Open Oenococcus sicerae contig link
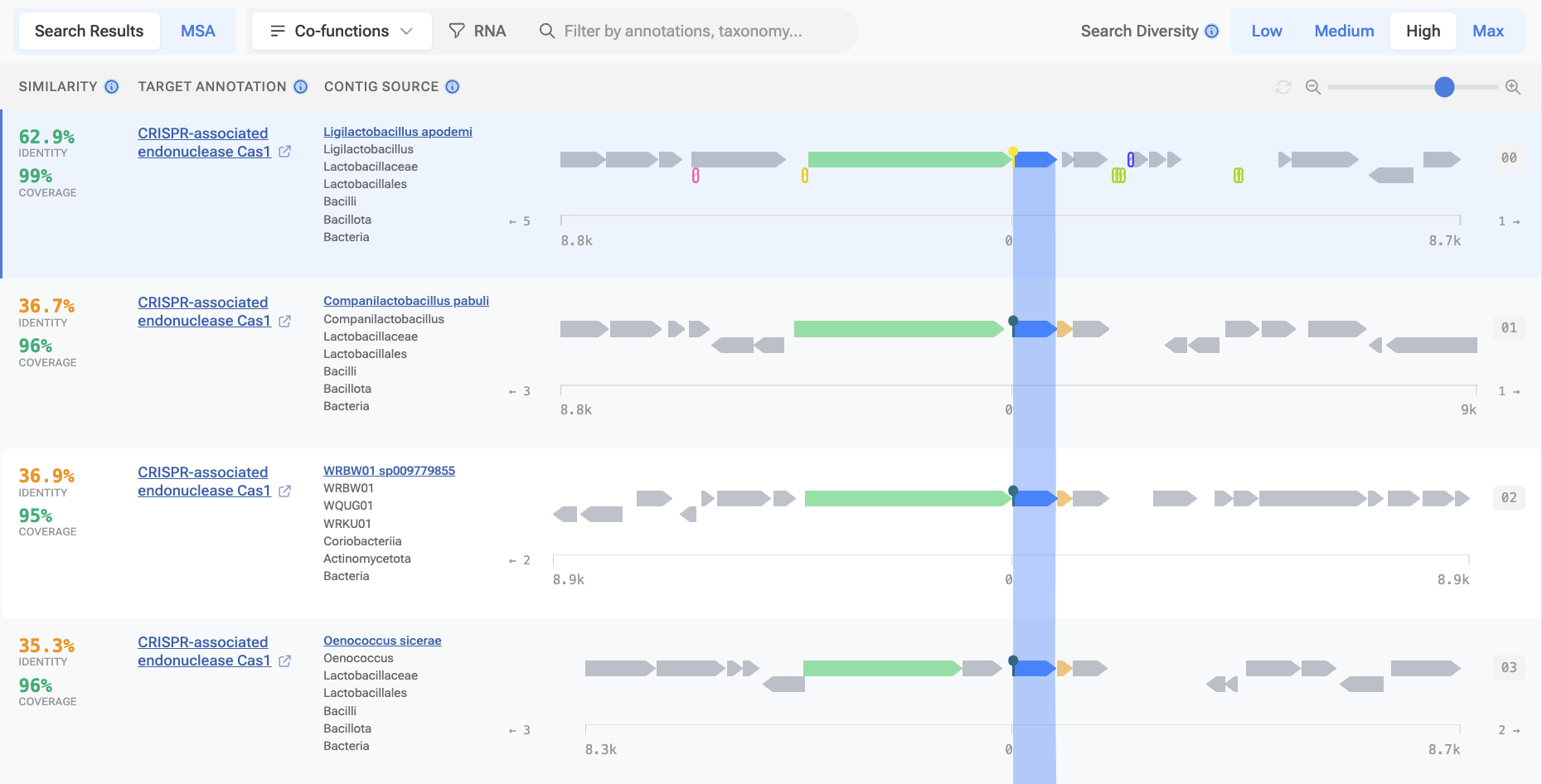Viewport: 1542px width, 784px height. (x=382, y=641)
